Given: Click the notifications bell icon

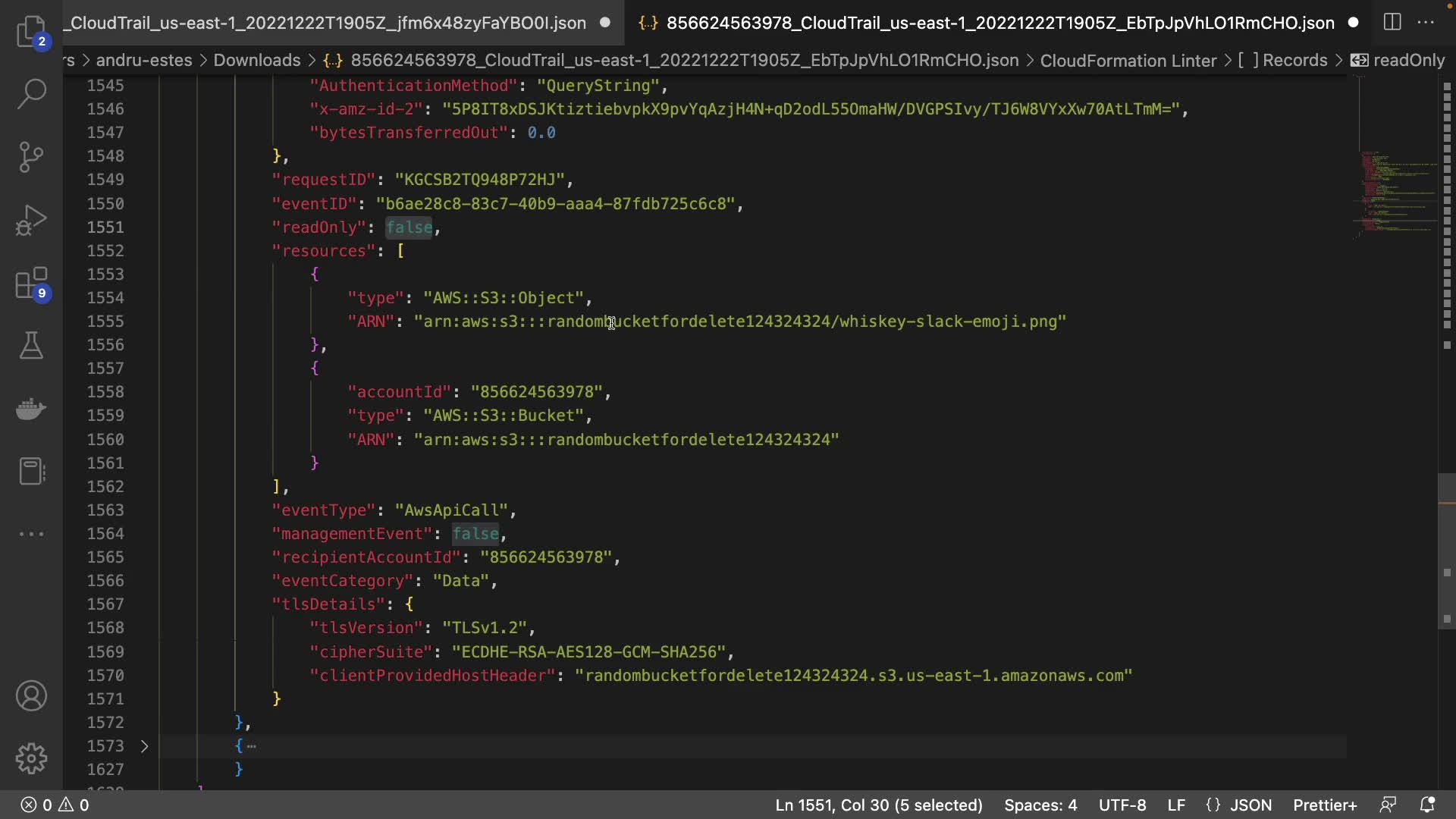Looking at the screenshot, I should pyautogui.click(x=1427, y=805).
